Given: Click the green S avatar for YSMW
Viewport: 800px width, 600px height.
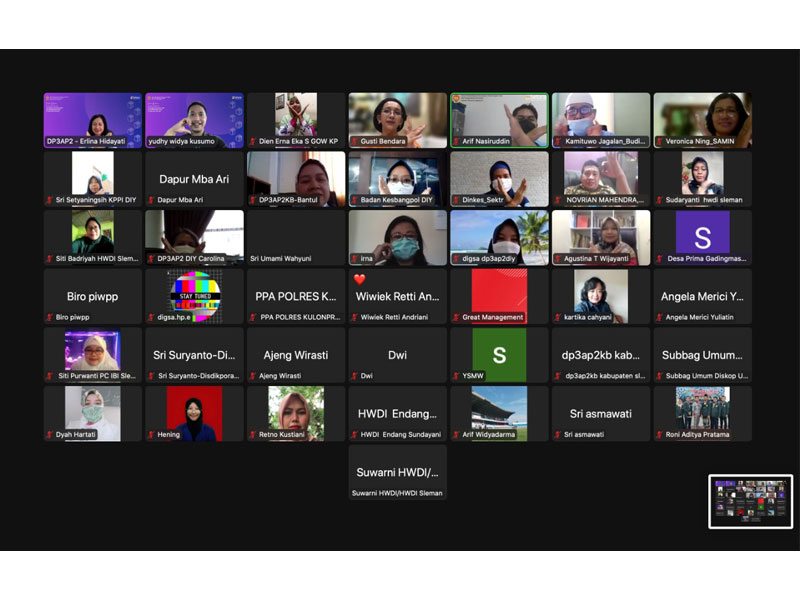Looking at the screenshot, I should pyautogui.click(x=499, y=355).
